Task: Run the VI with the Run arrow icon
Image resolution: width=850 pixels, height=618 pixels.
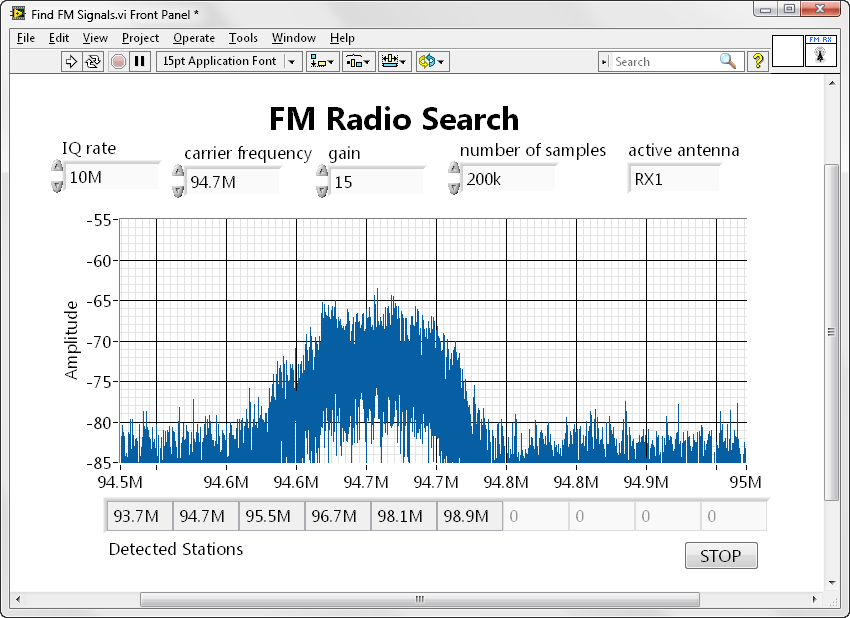Action: (x=70, y=61)
